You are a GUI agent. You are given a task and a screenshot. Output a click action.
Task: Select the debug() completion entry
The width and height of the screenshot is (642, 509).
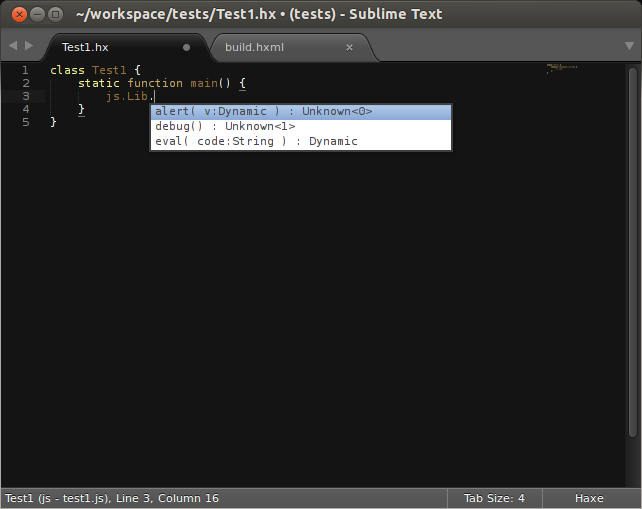301,126
